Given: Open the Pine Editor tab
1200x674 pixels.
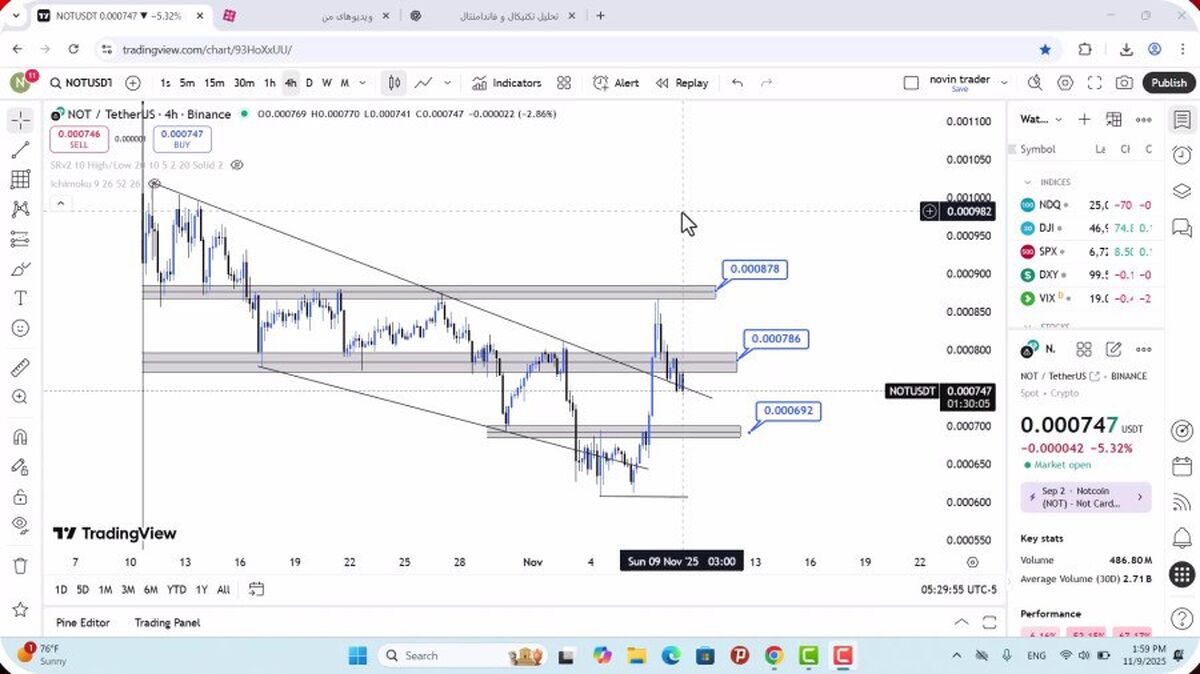Looking at the screenshot, I should pos(82,622).
